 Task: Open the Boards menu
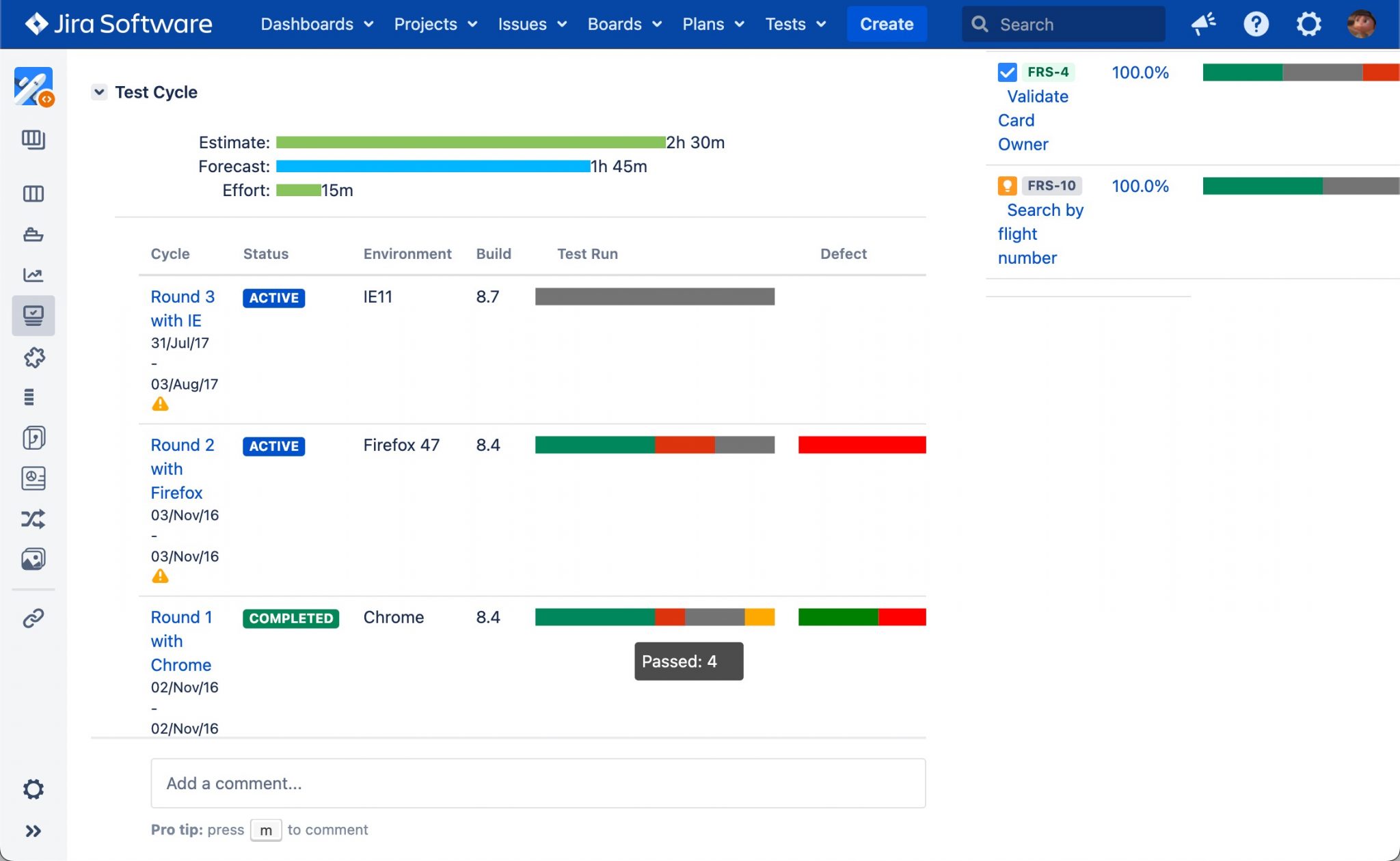point(624,24)
